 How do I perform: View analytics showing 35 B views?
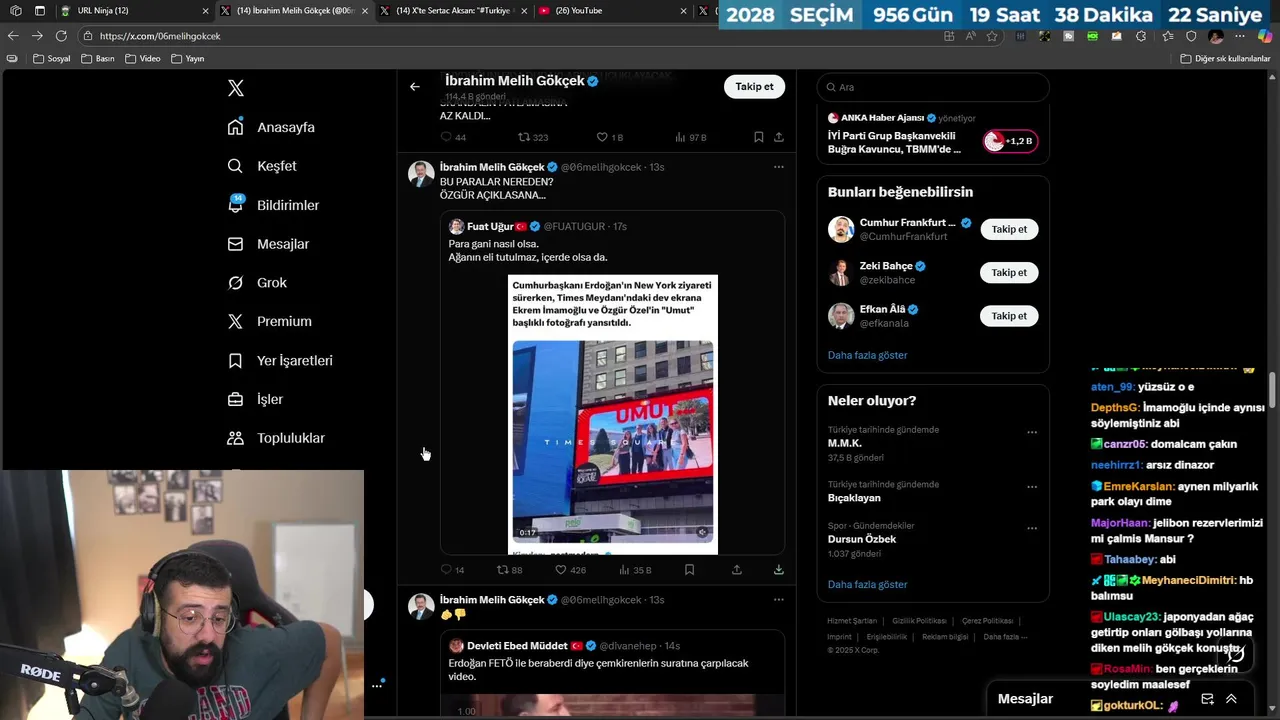click(x=635, y=570)
